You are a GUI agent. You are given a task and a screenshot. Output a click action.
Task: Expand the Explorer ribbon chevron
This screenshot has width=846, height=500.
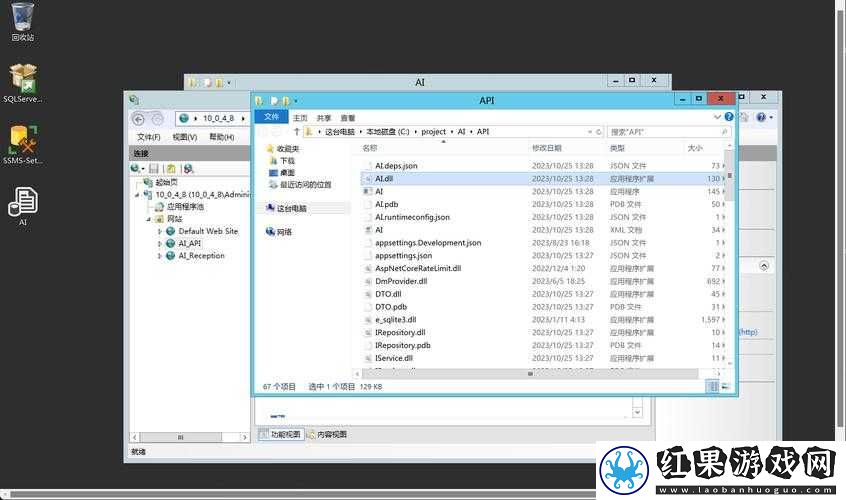pos(717,117)
